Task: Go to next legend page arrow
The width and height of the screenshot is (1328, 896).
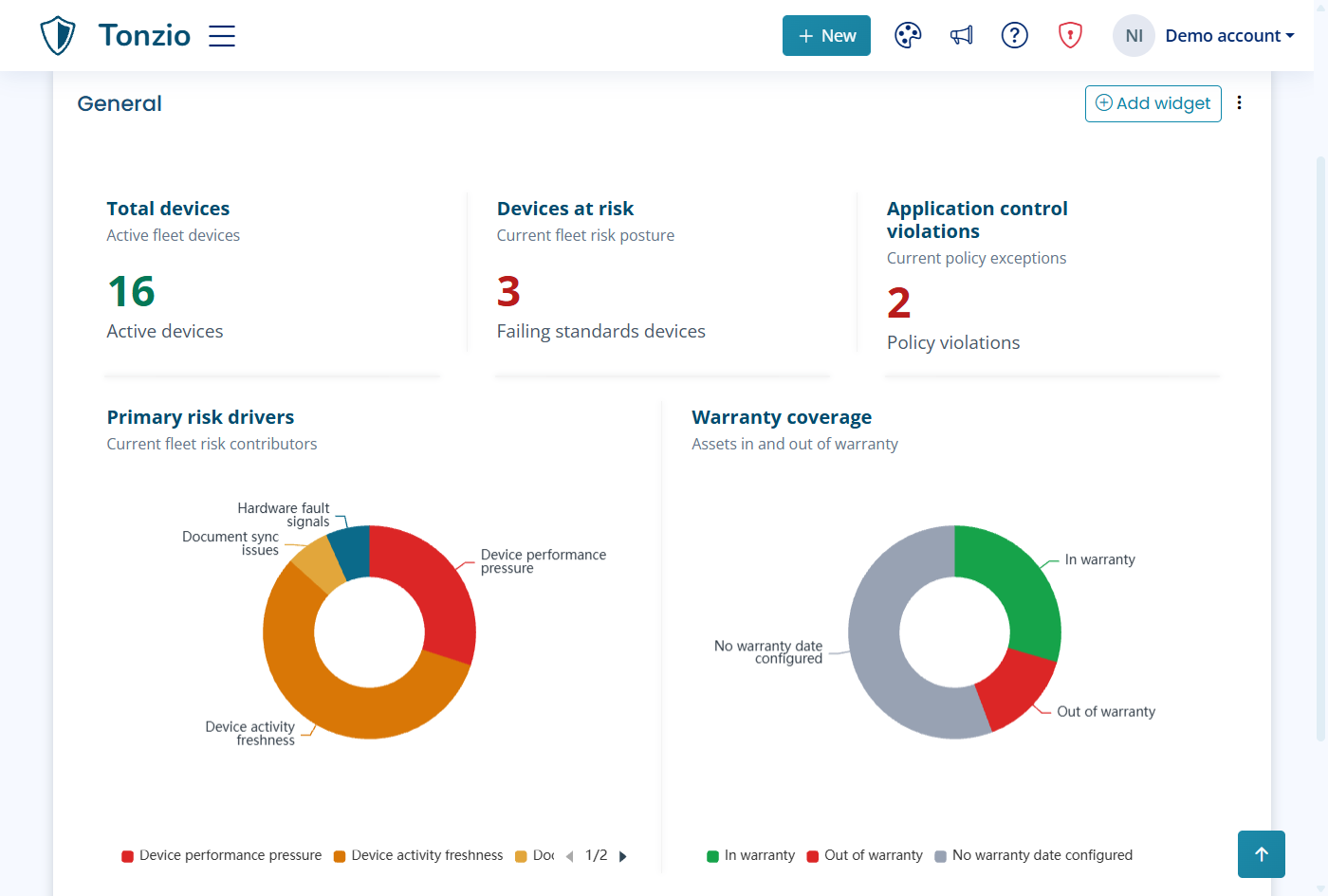Action: [x=623, y=856]
